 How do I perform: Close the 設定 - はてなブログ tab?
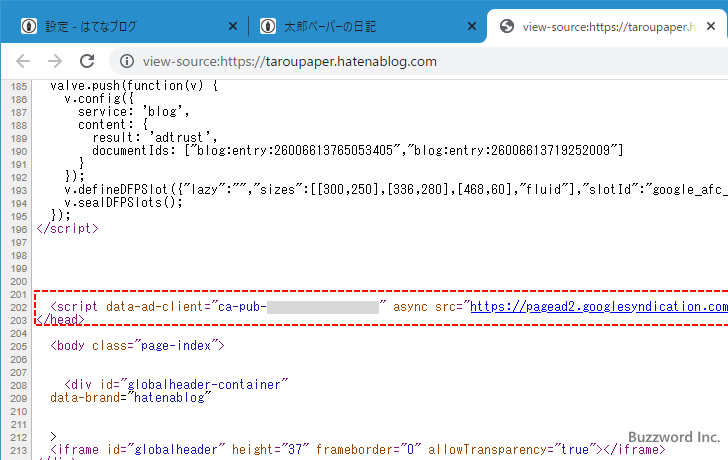233,26
